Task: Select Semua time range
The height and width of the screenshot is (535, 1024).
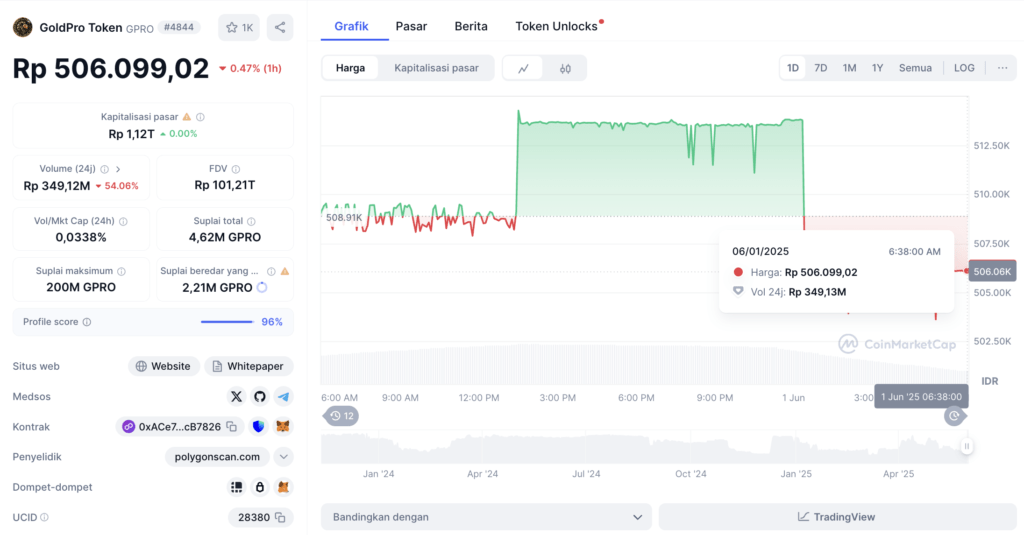Action: 915,68
